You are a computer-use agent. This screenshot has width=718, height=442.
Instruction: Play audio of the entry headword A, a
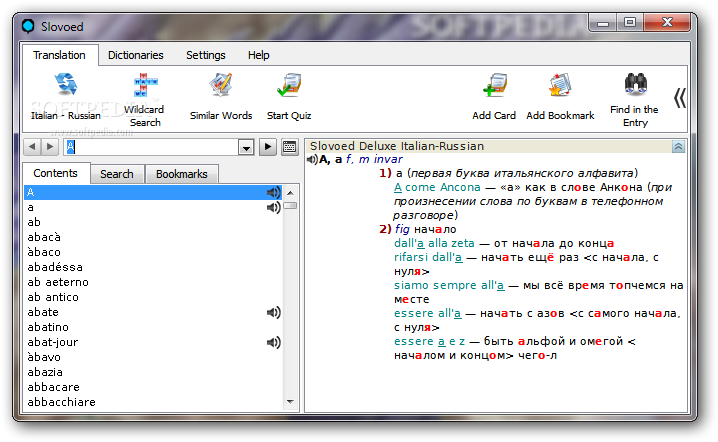312,159
